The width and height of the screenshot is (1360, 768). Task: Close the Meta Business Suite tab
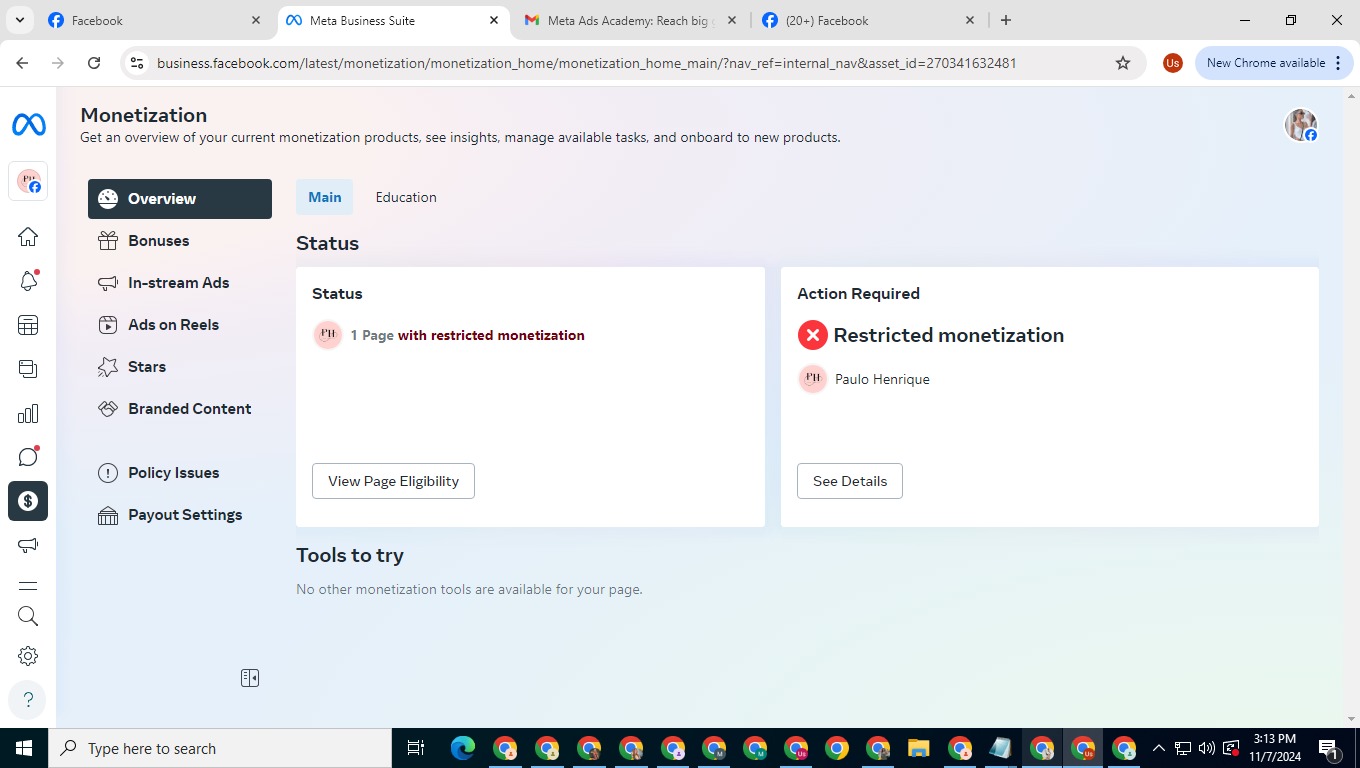pyautogui.click(x=494, y=20)
